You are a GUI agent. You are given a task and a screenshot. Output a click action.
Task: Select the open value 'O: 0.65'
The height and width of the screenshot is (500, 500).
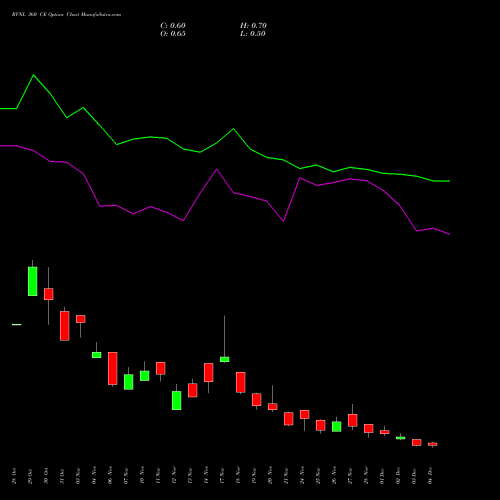(x=173, y=34)
